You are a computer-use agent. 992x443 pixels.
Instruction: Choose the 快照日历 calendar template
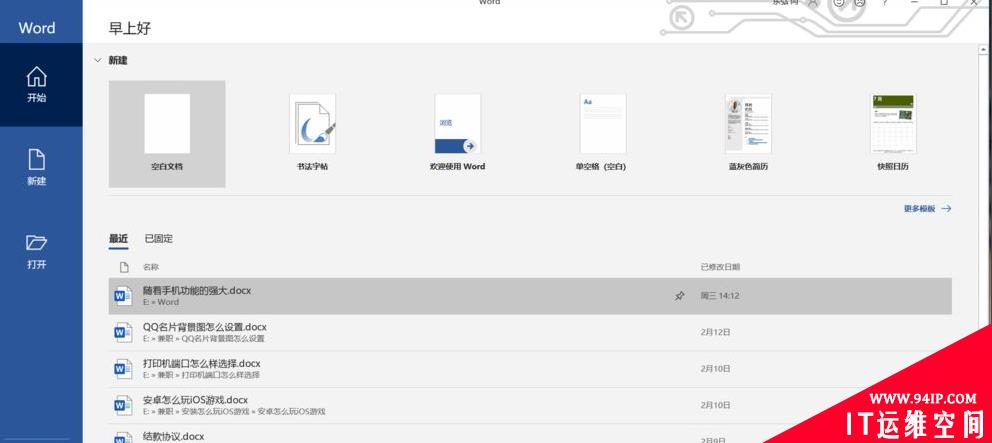893,134
